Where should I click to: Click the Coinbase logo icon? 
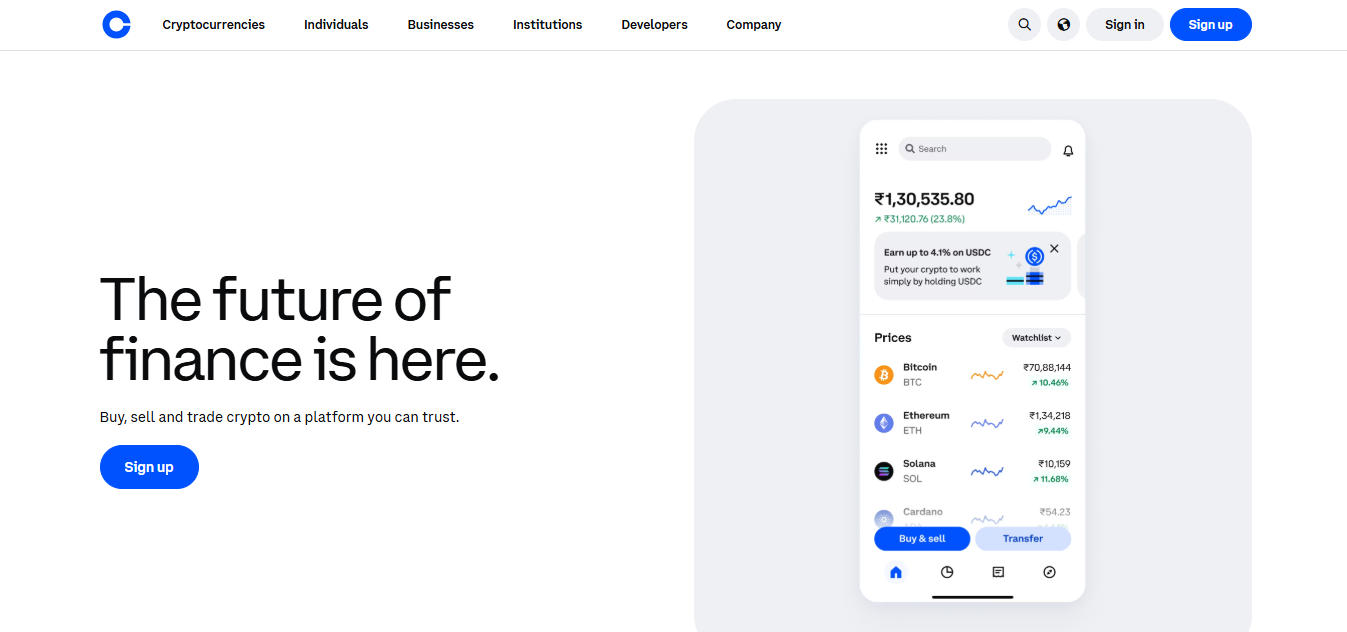116,25
